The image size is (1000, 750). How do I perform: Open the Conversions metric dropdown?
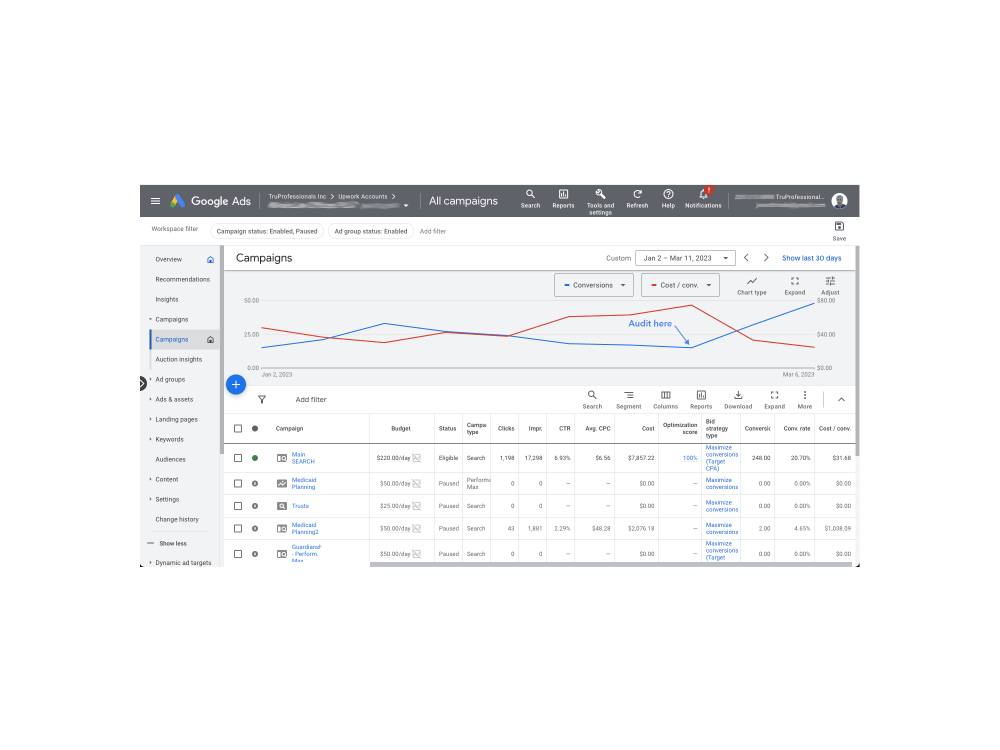pyautogui.click(x=594, y=285)
